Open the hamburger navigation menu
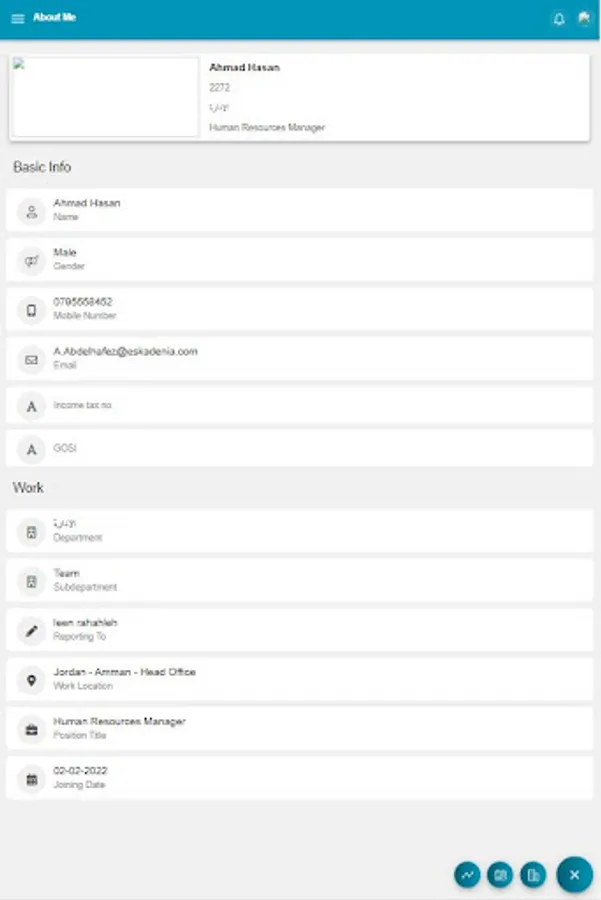Viewport: 601px width, 900px height. 18,19
